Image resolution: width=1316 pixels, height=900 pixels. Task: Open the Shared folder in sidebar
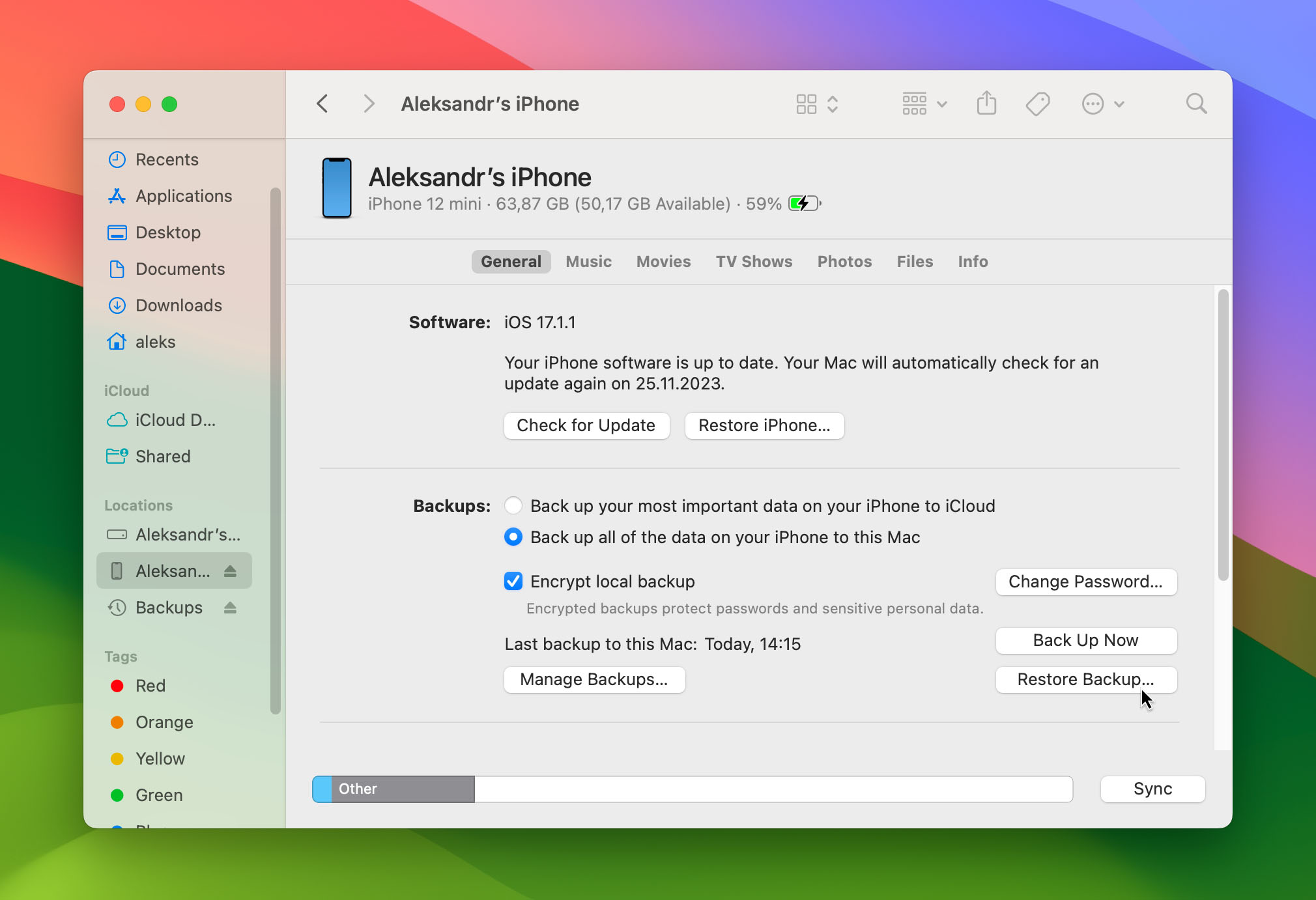[x=174, y=457]
